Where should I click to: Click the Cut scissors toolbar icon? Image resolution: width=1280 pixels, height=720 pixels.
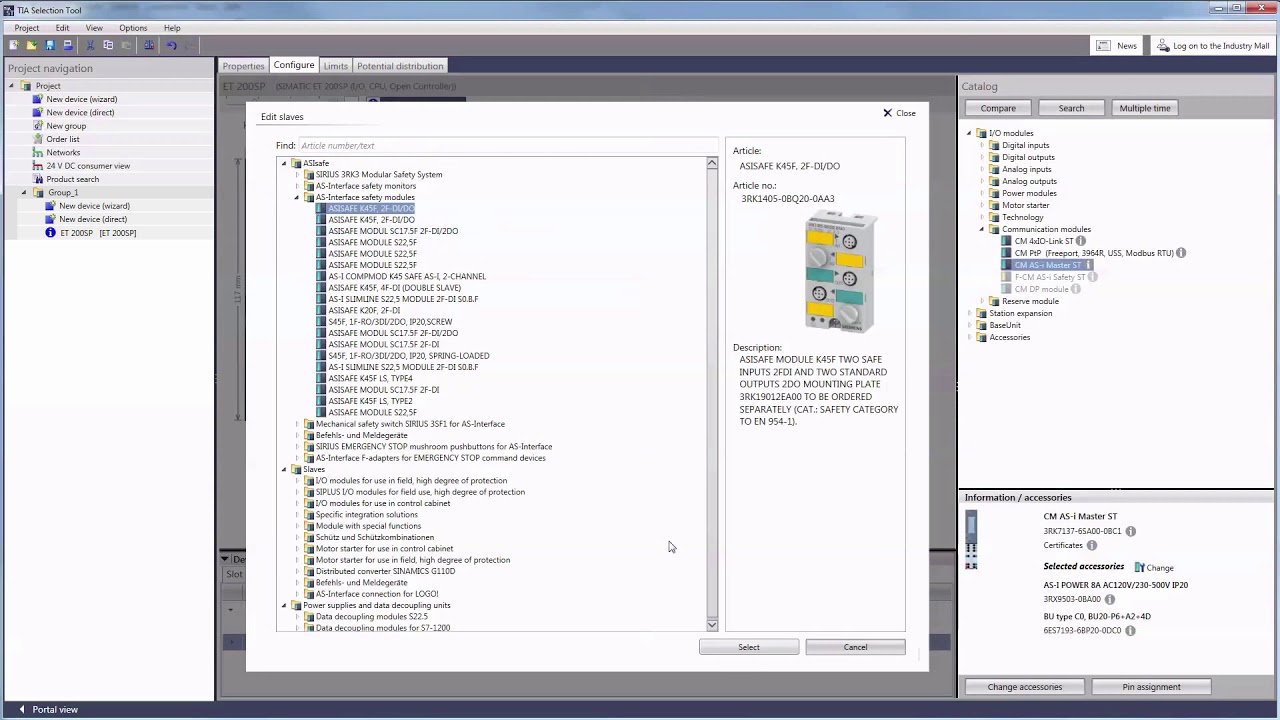(90, 45)
